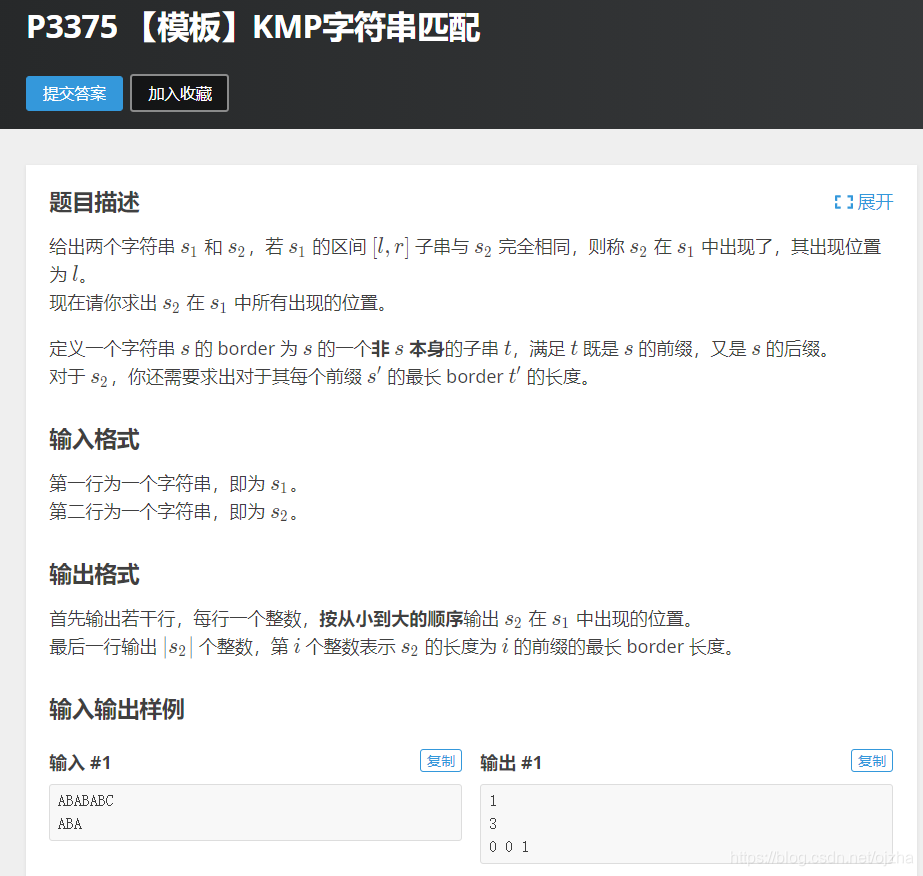Click the 输入格式 heading
This screenshot has height=876, width=923.
coord(94,439)
